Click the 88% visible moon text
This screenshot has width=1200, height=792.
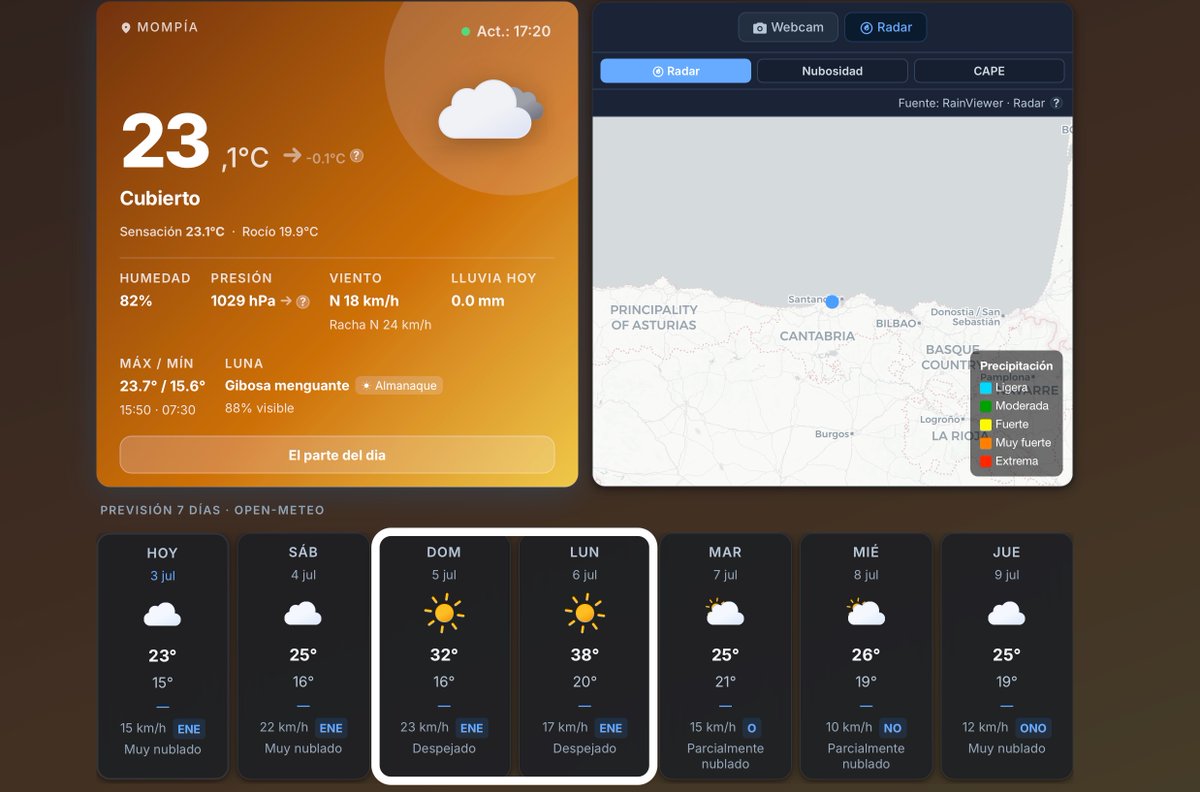(x=259, y=409)
